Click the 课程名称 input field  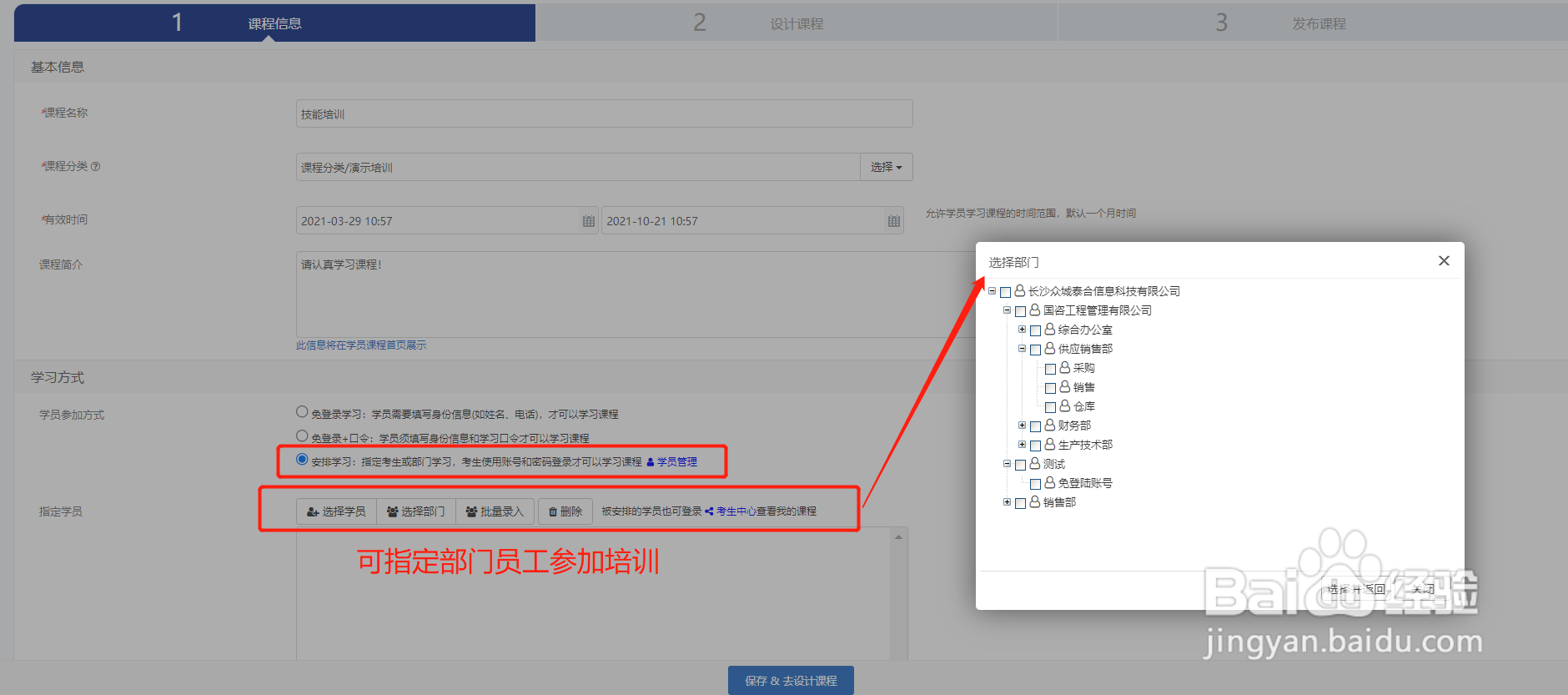[604, 113]
